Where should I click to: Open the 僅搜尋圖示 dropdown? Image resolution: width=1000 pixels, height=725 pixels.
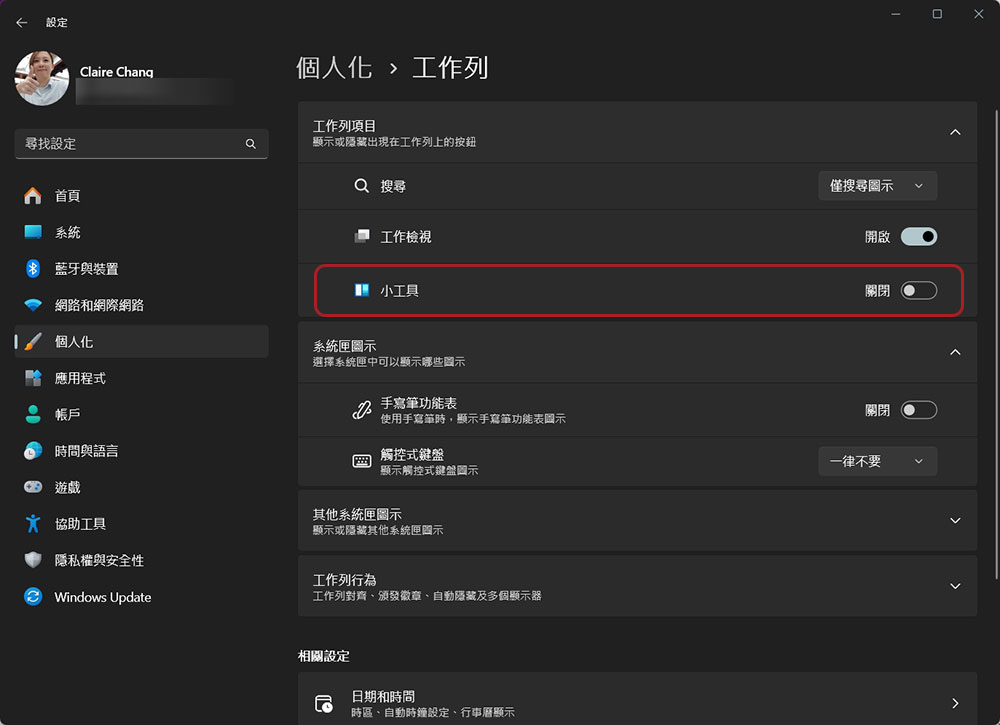878,186
